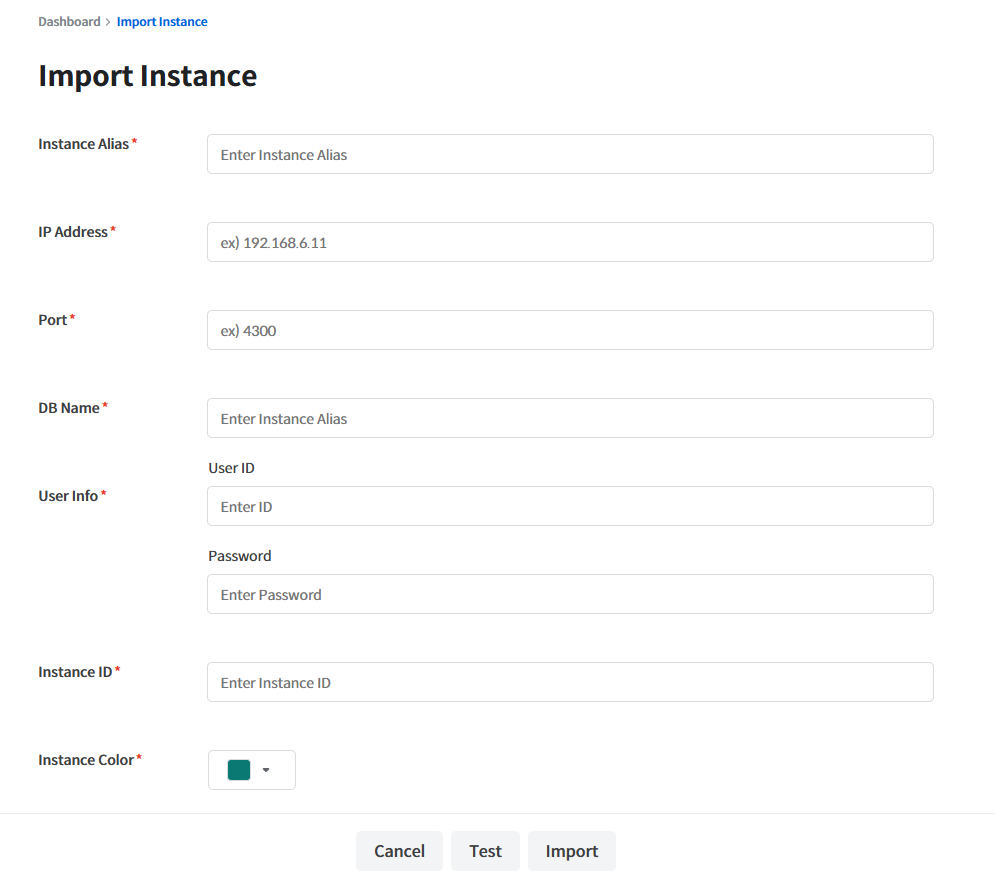Focus the Enter Password field

(x=570, y=595)
